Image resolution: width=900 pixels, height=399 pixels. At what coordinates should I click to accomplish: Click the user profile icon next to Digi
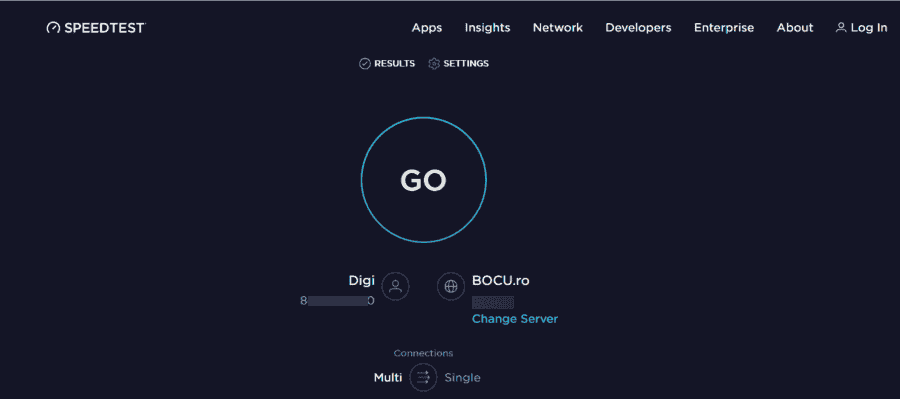[395, 286]
